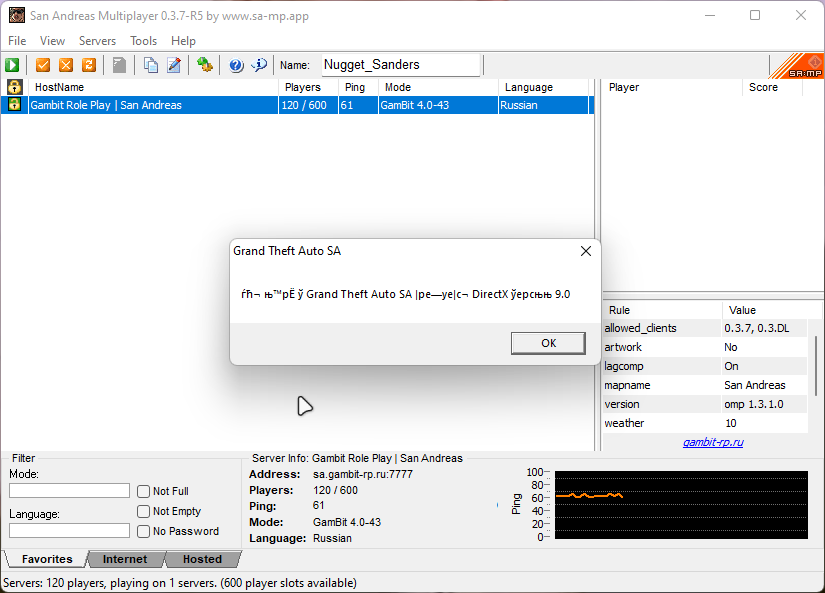Sort servers by Ping column header
Screen dimensions: 825x593
click(x=357, y=88)
